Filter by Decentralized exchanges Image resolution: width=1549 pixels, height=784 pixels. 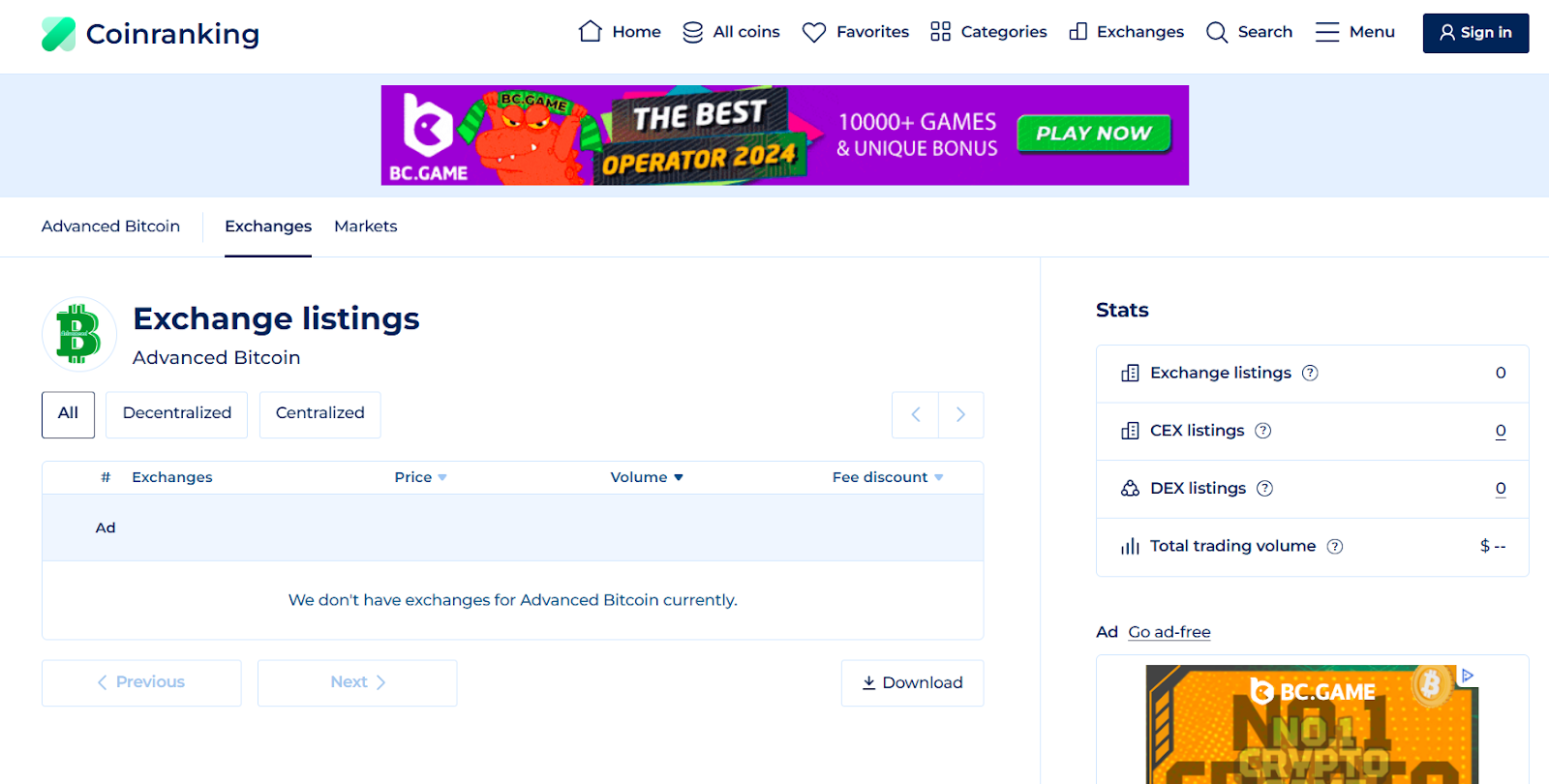click(177, 414)
